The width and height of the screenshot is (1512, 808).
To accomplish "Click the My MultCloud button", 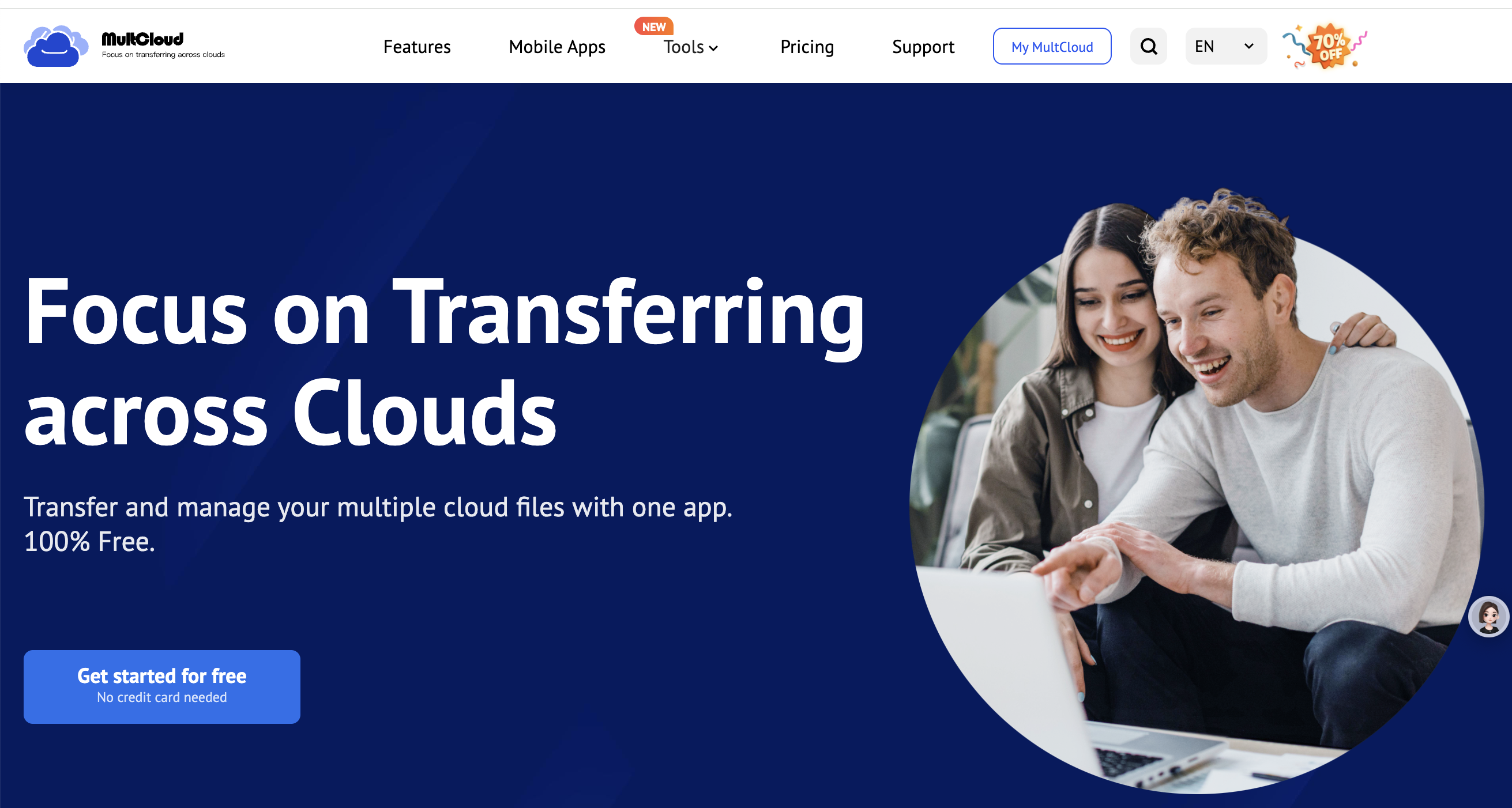I will click(1052, 46).
